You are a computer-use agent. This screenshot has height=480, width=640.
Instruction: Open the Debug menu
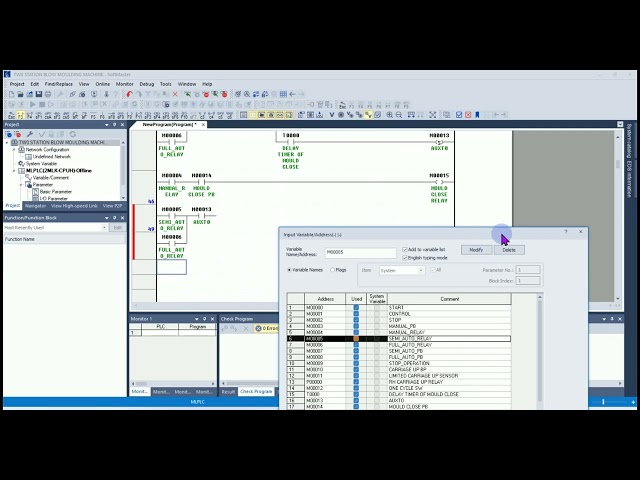pyautogui.click(x=147, y=84)
